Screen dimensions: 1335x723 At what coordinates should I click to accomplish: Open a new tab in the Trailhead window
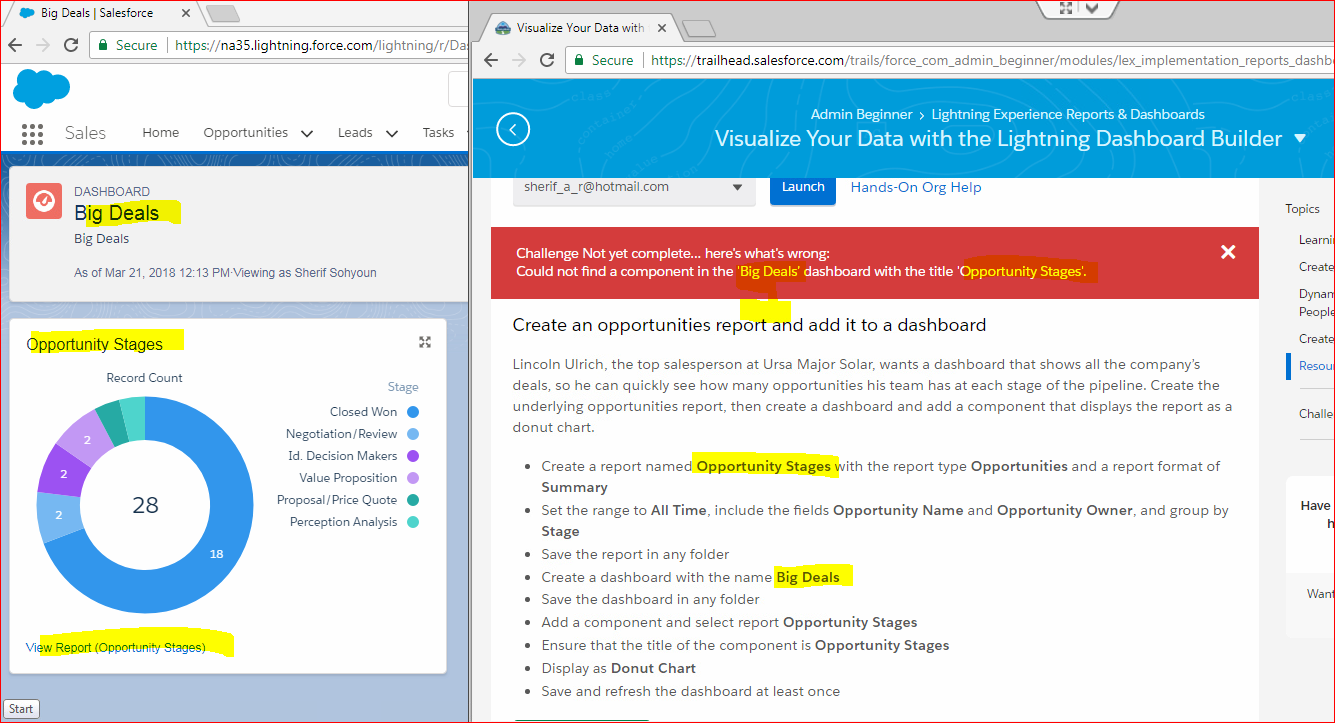click(698, 28)
